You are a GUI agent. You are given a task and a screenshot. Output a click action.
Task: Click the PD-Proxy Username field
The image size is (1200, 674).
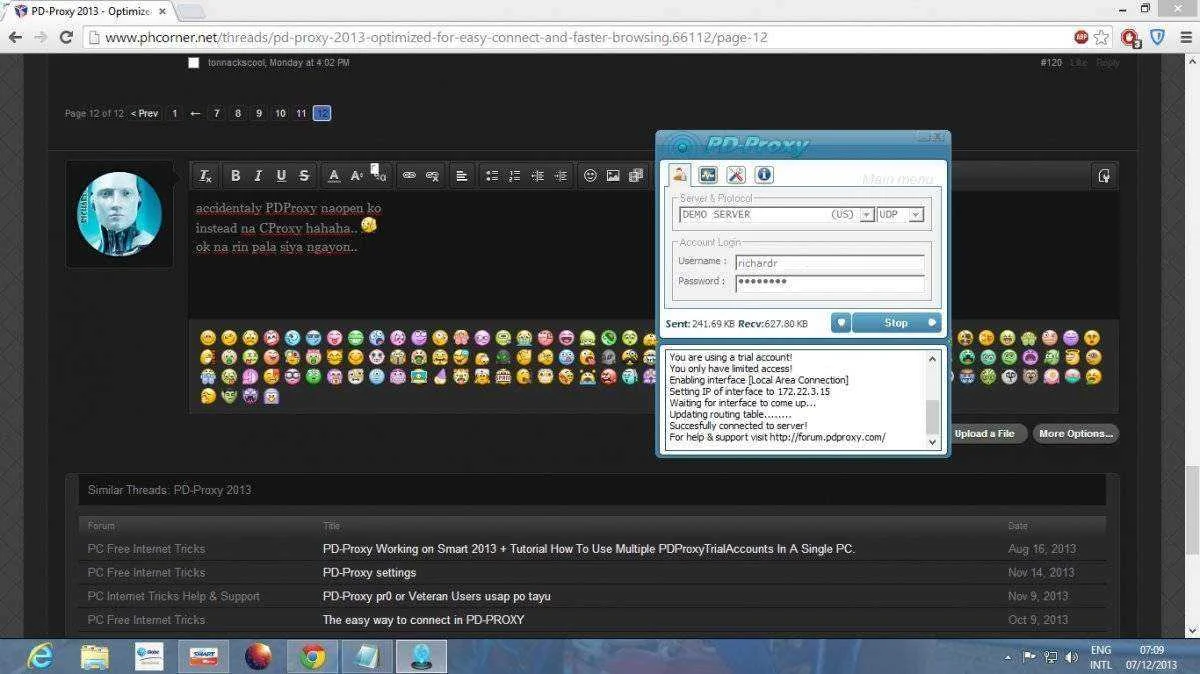pyautogui.click(x=829, y=263)
